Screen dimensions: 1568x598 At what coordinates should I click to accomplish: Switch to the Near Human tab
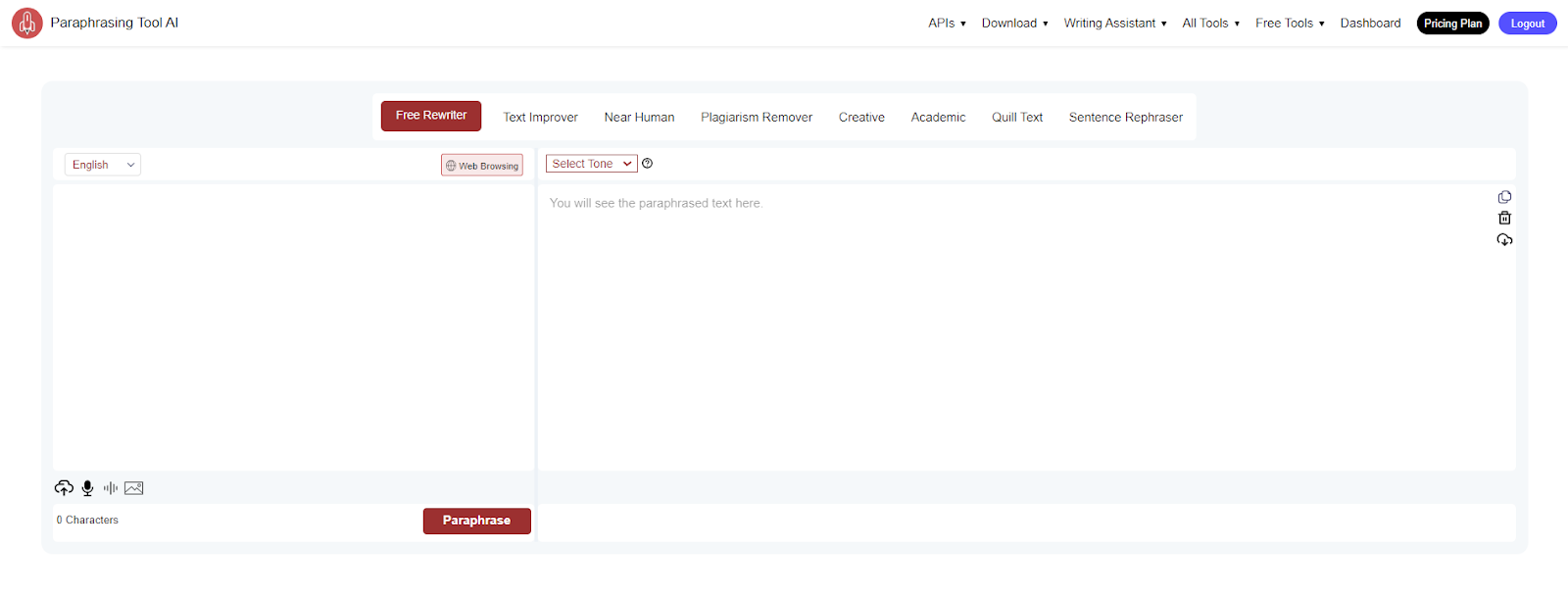(639, 117)
